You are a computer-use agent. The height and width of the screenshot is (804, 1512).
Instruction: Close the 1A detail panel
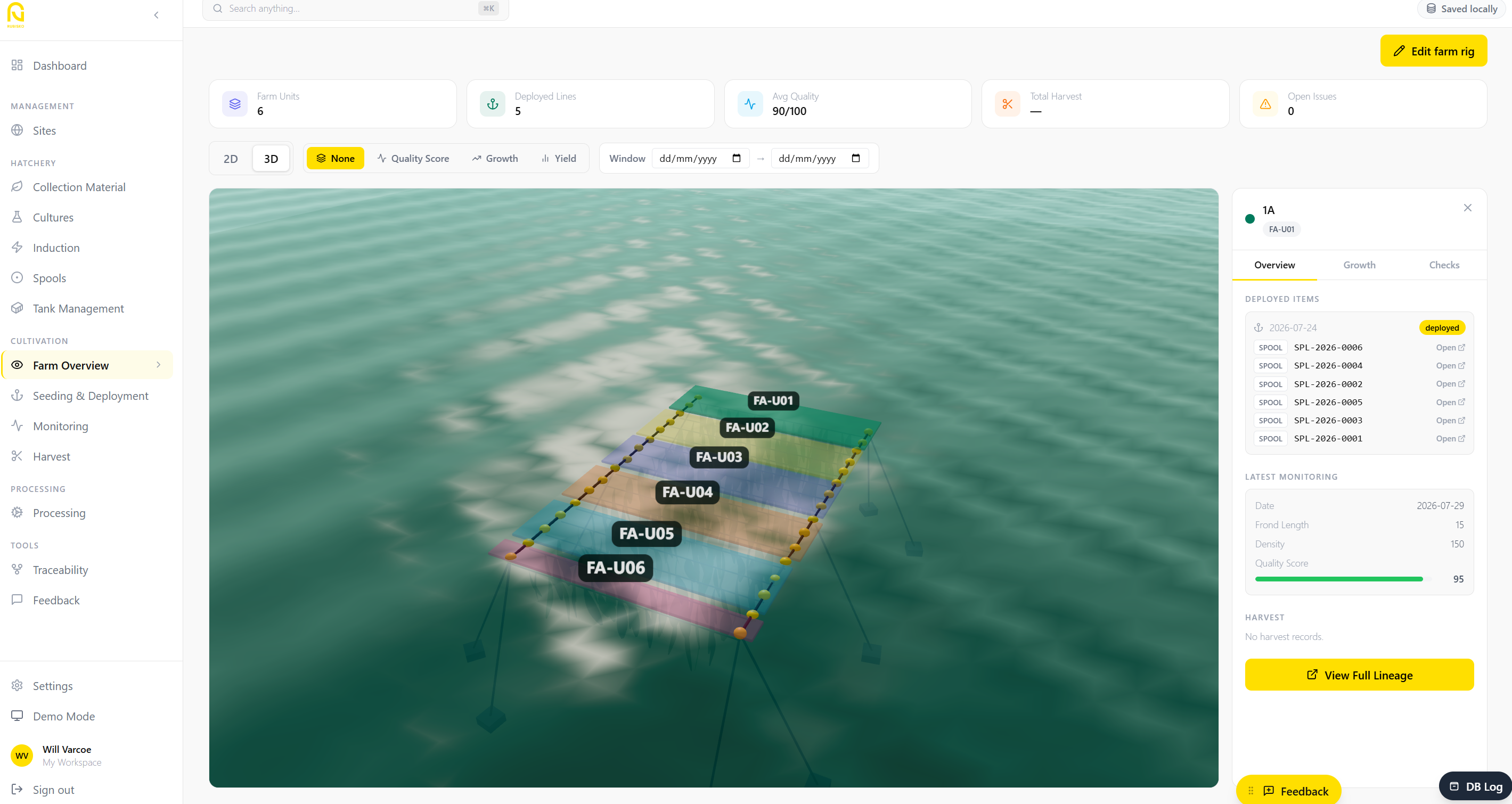[1467, 208]
